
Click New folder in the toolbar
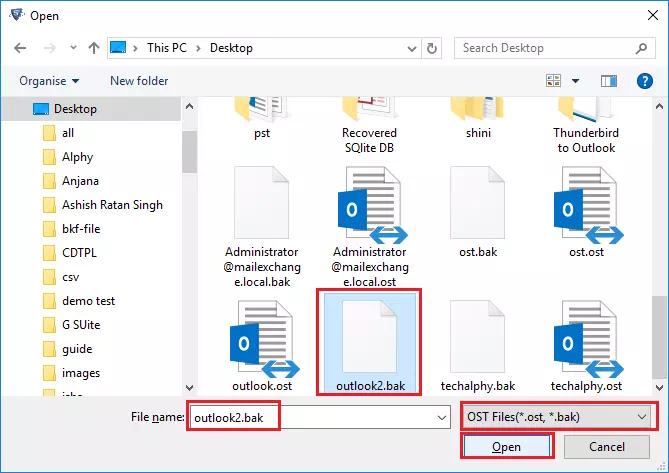[139, 81]
